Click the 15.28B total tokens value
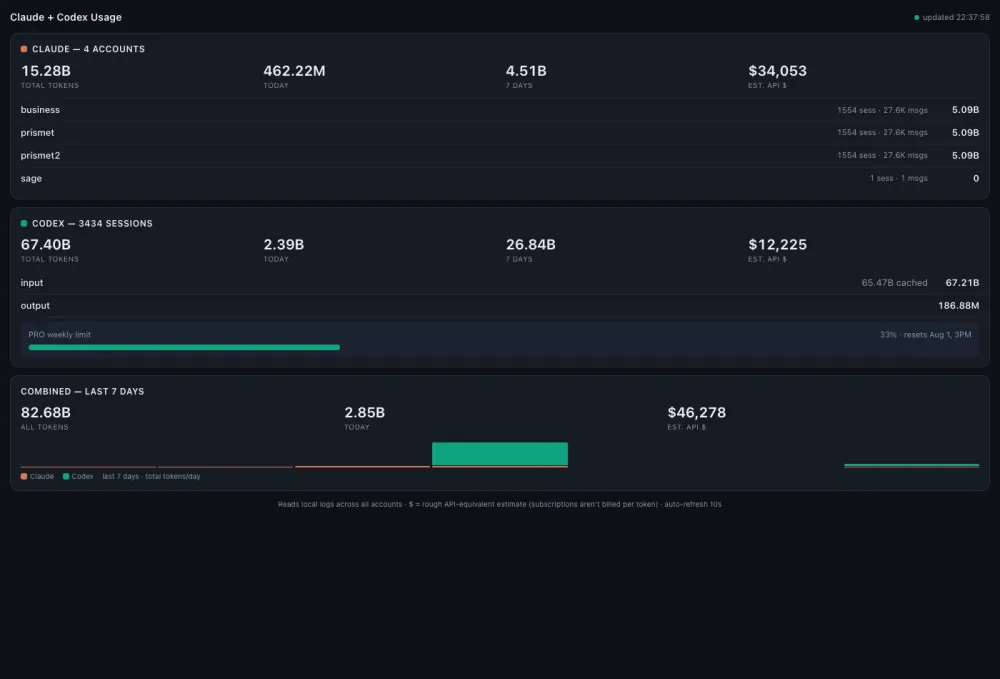 [x=46, y=71]
